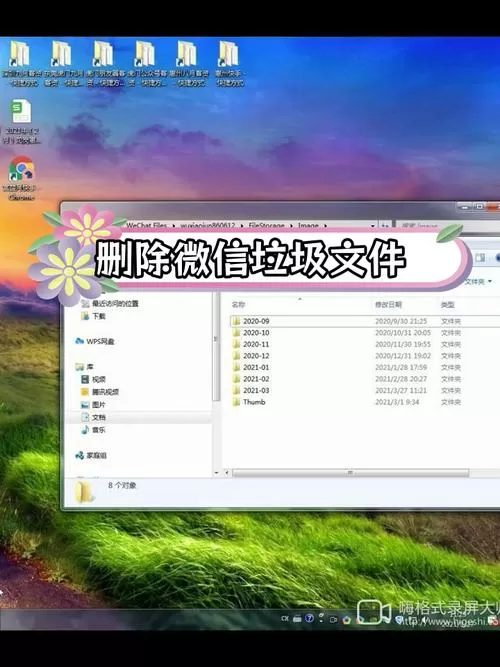Open the 腾讯视频 library
Screen dimensions: 500x667
(100, 392)
